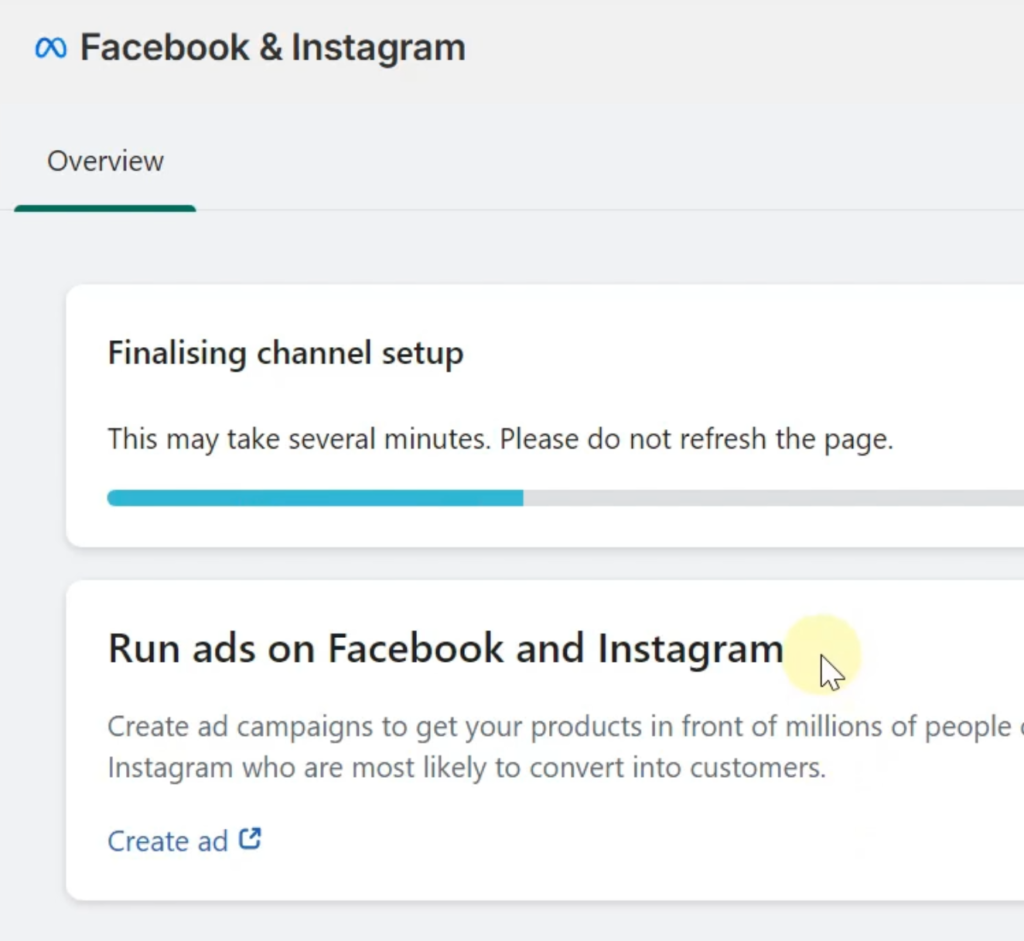Click "Please do not refresh the page" sentence
1024x941 pixels.
(x=696, y=439)
